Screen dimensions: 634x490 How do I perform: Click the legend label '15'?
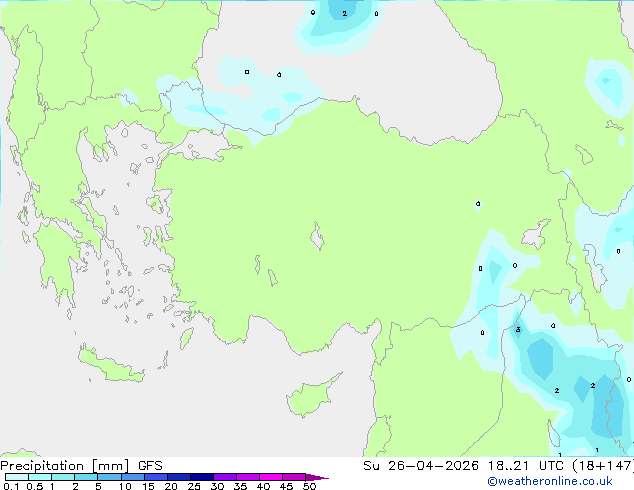148,486
